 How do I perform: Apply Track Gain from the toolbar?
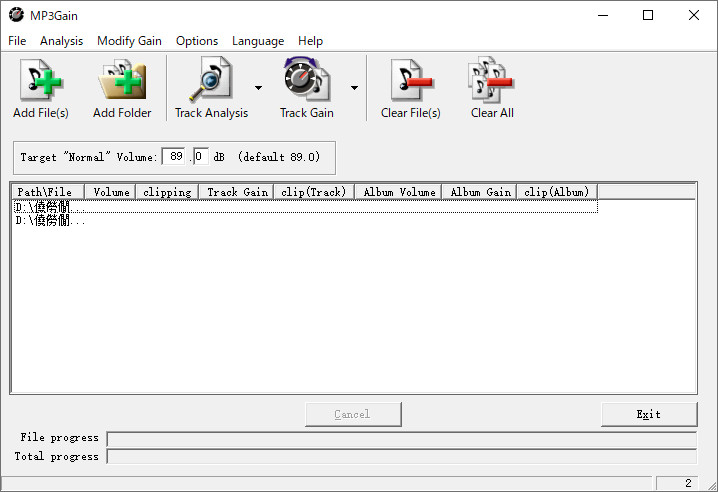click(x=306, y=88)
